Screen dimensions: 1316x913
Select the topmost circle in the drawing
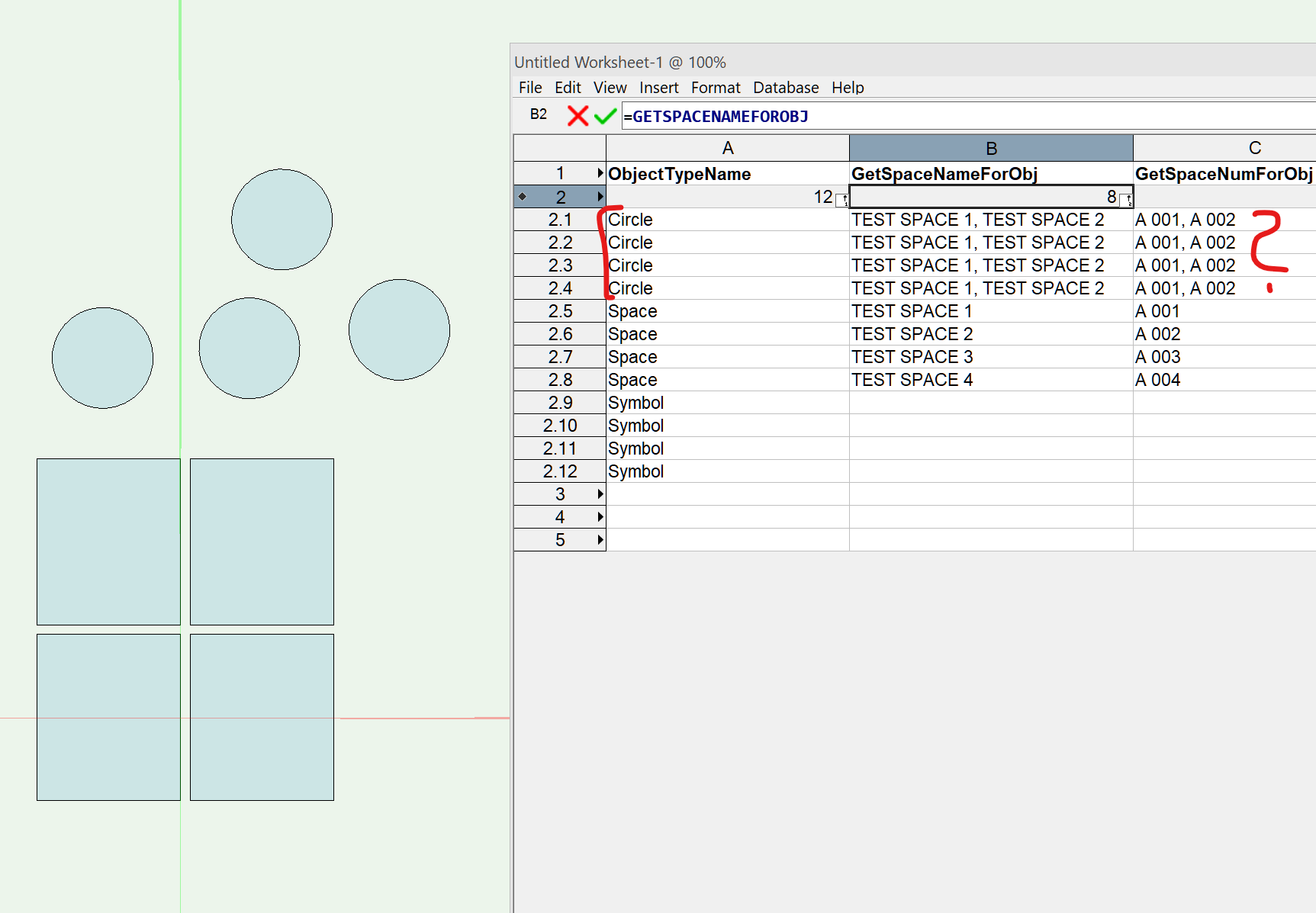point(282,220)
